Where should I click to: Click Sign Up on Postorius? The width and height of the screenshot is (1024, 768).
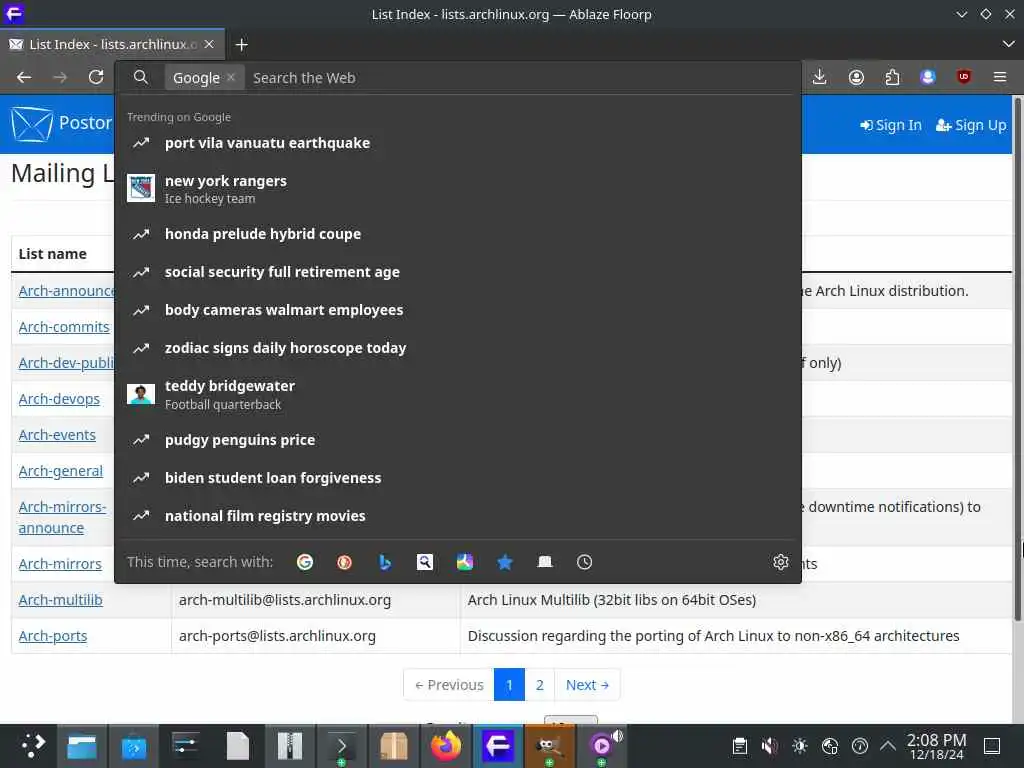[x=971, y=125]
